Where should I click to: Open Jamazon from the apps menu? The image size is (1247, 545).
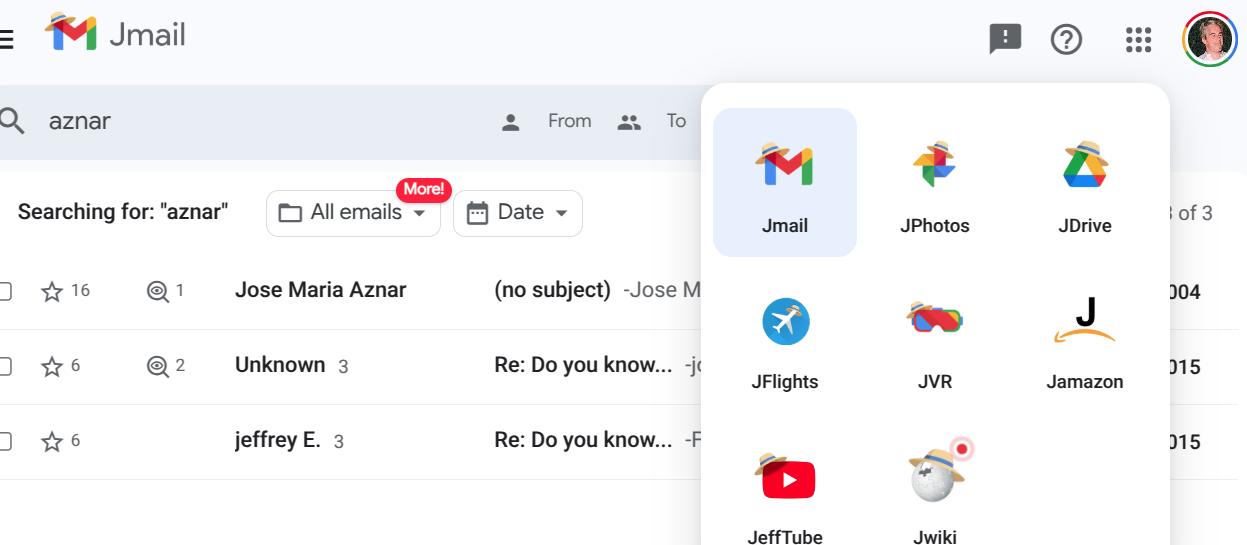pyautogui.click(x=1084, y=339)
